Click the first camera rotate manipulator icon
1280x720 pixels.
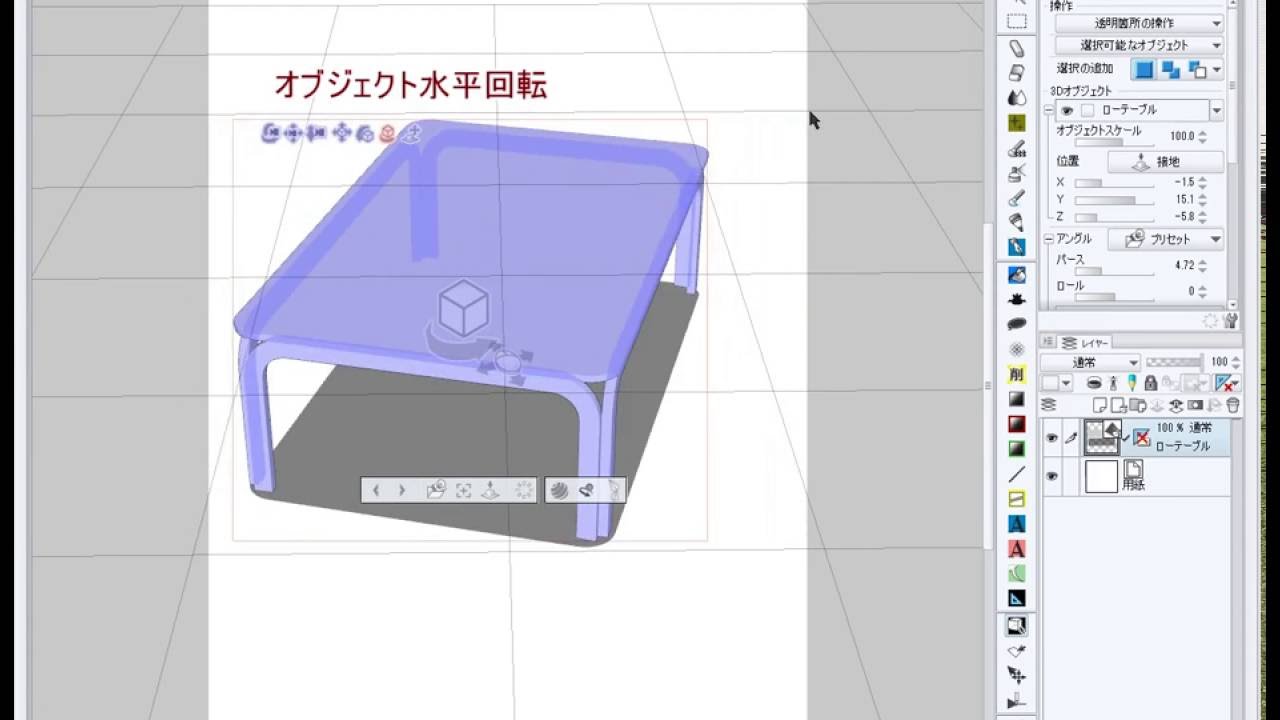[x=269, y=132]
